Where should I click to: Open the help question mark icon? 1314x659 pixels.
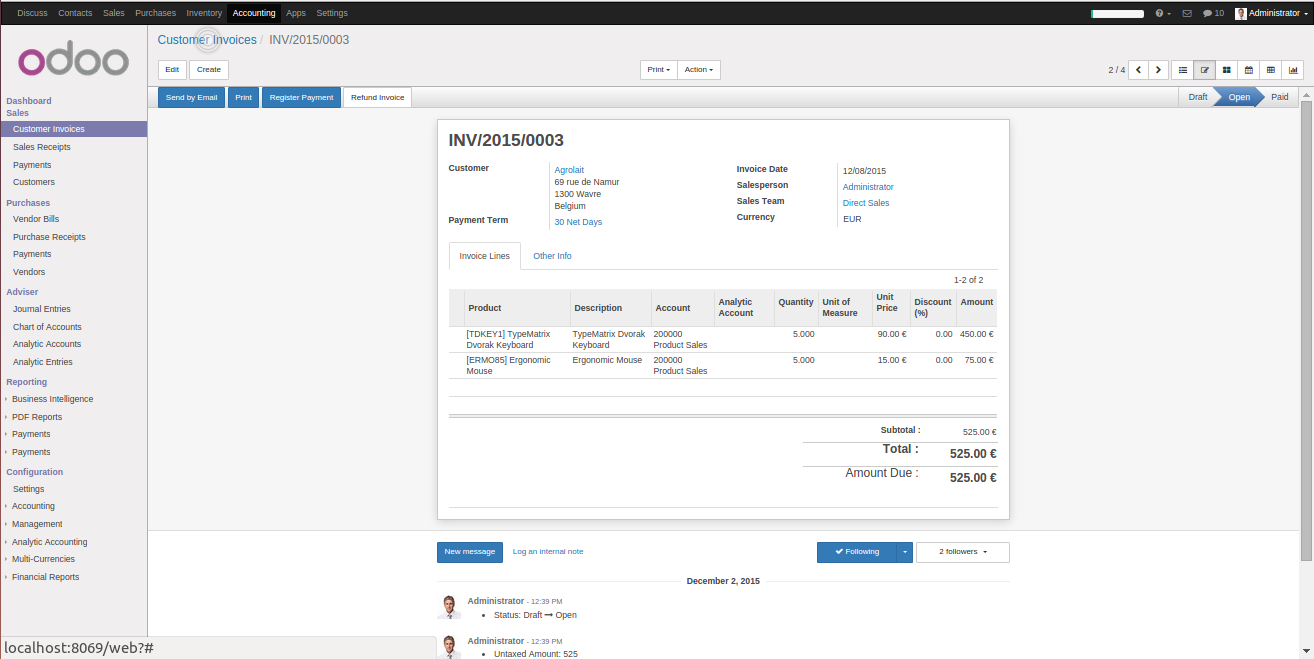point(1159,13)
